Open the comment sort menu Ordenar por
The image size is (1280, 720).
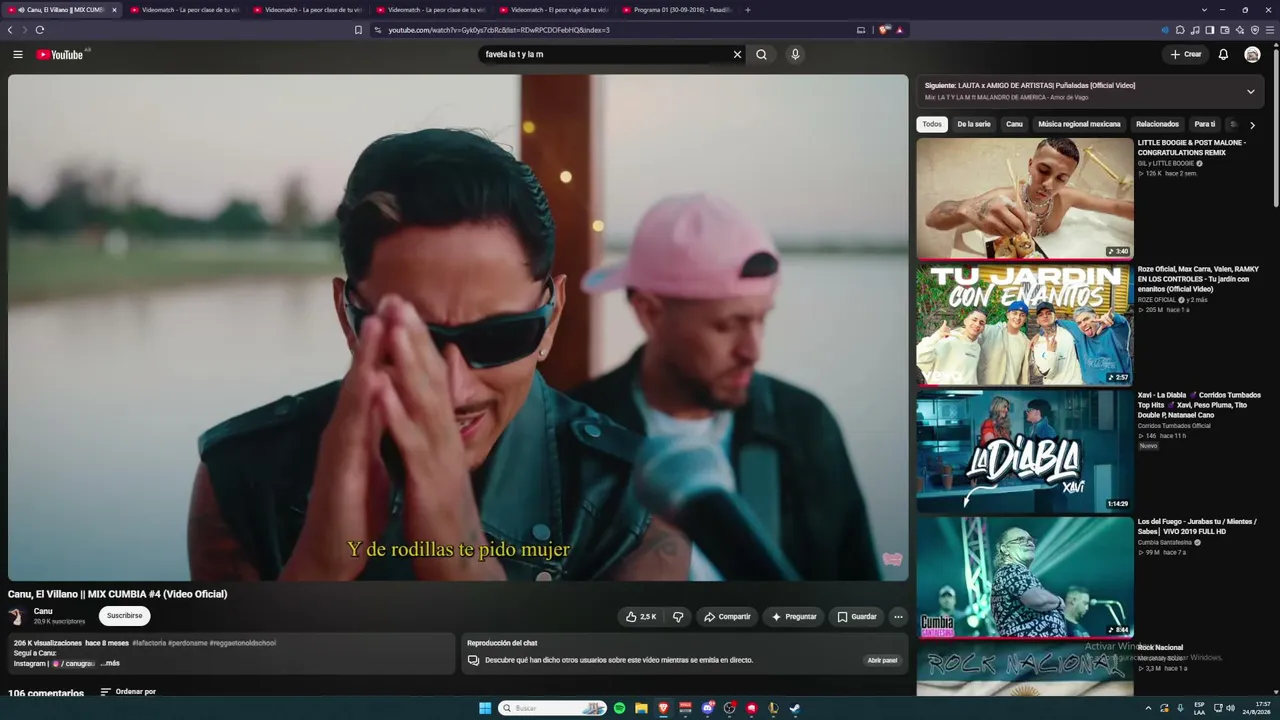pyautogui.click(x=128, y=692)
